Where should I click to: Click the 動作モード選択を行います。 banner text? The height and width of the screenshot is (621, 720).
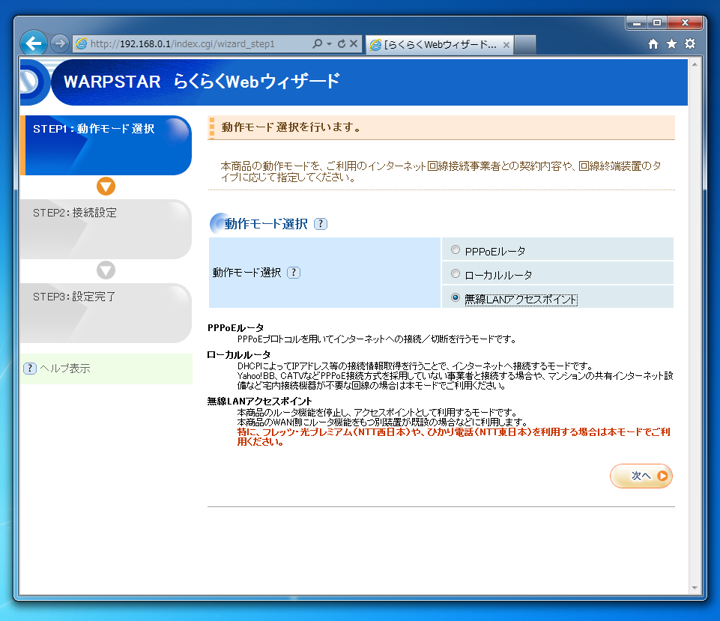click(292, 127)
